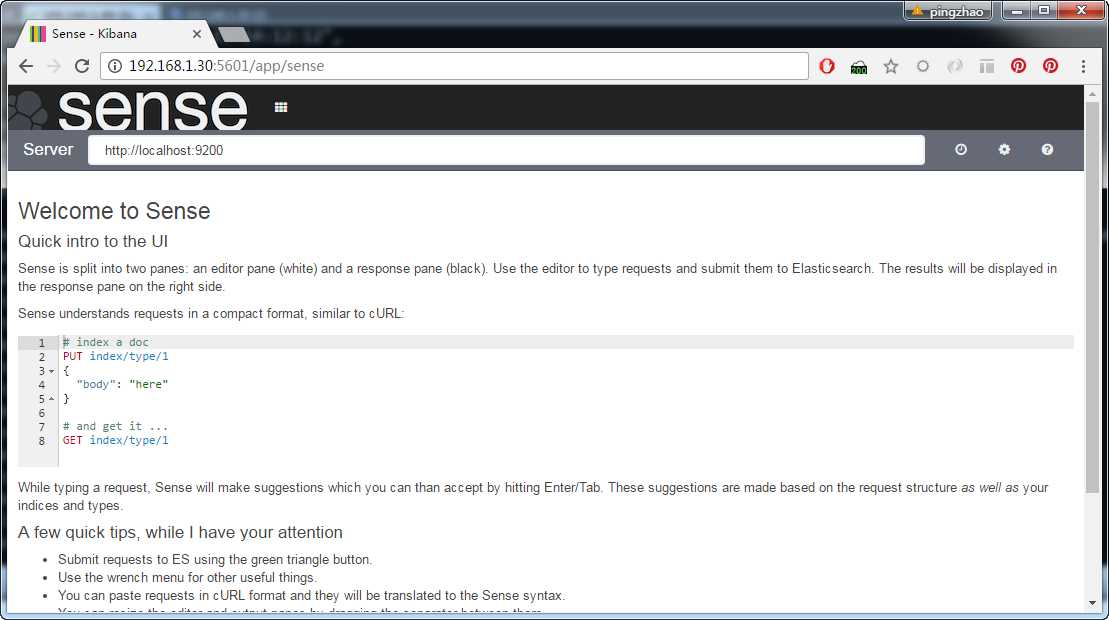Bookmark this page with star icon
The height and width of the screenshot is (620, 1109).
[890, 66]
